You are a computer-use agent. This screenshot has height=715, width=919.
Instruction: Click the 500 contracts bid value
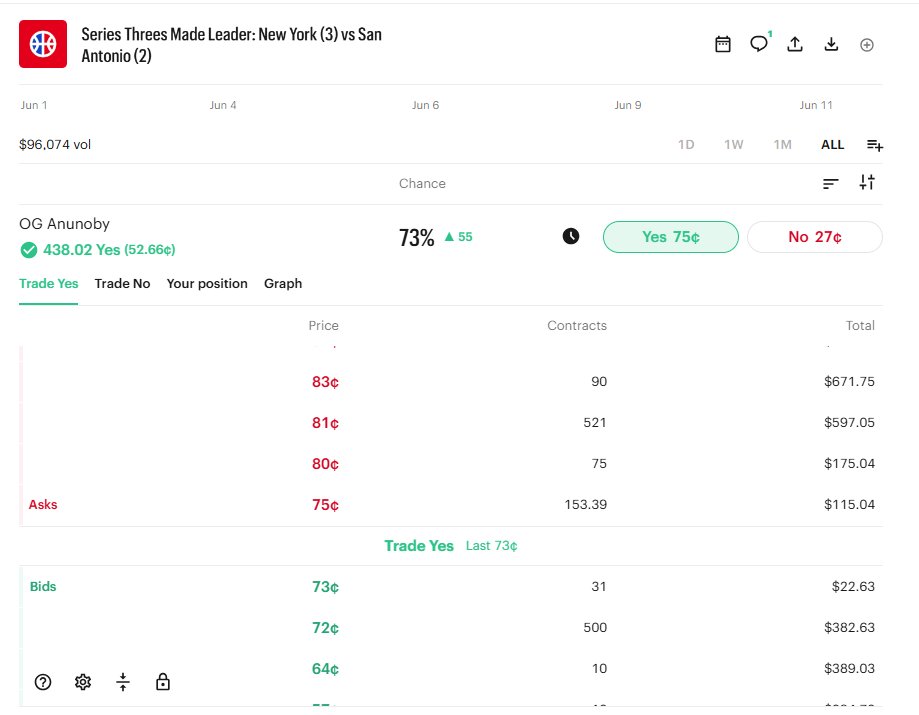595,628
